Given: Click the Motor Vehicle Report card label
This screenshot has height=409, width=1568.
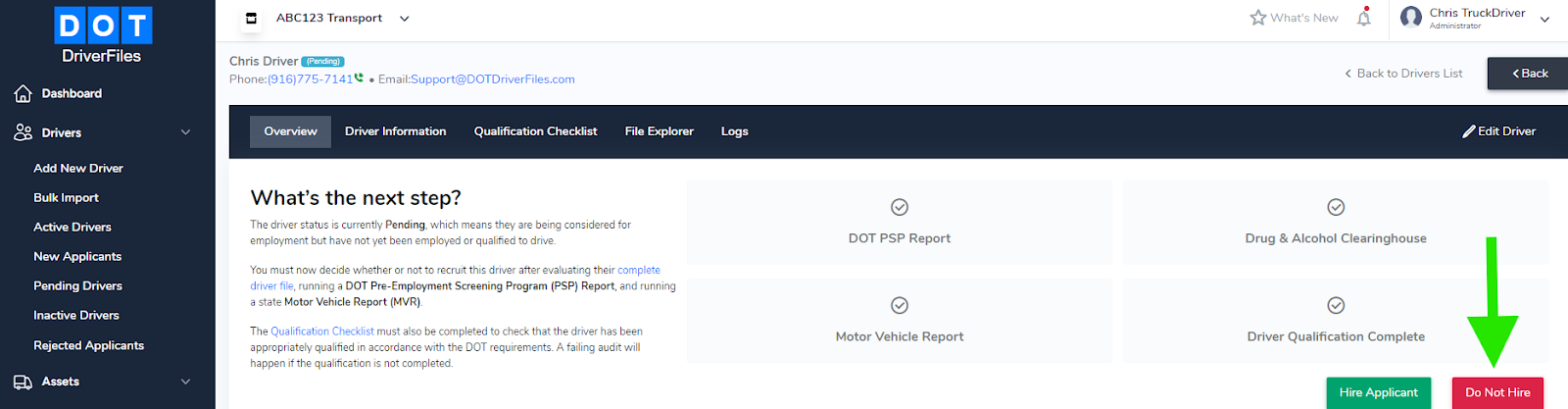Looking at the screenshot, I should click(x=900, y=336).
